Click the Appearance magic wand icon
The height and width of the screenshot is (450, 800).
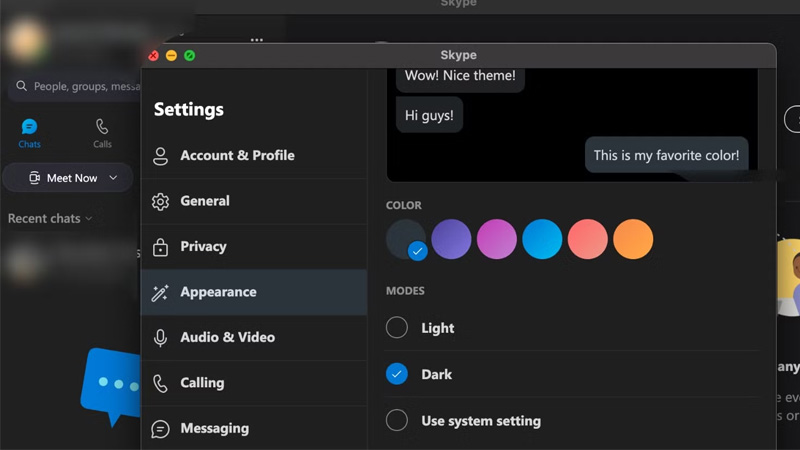tap(160, 293)
